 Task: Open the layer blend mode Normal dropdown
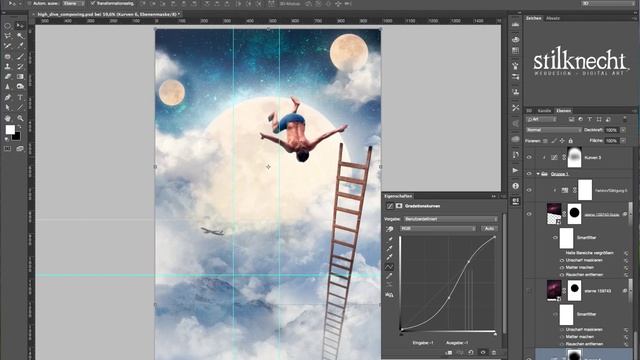[553, 130]
